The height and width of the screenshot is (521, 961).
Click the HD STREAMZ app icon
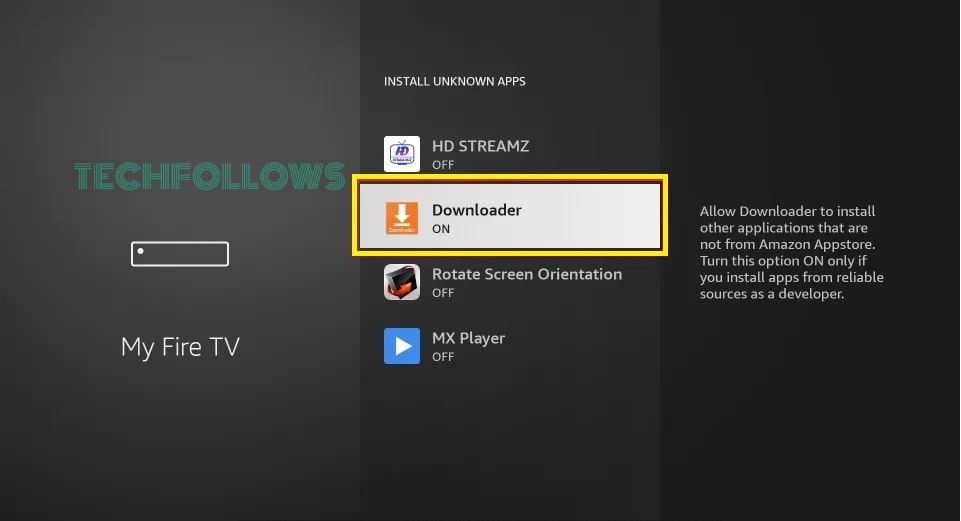click(401, 154)
